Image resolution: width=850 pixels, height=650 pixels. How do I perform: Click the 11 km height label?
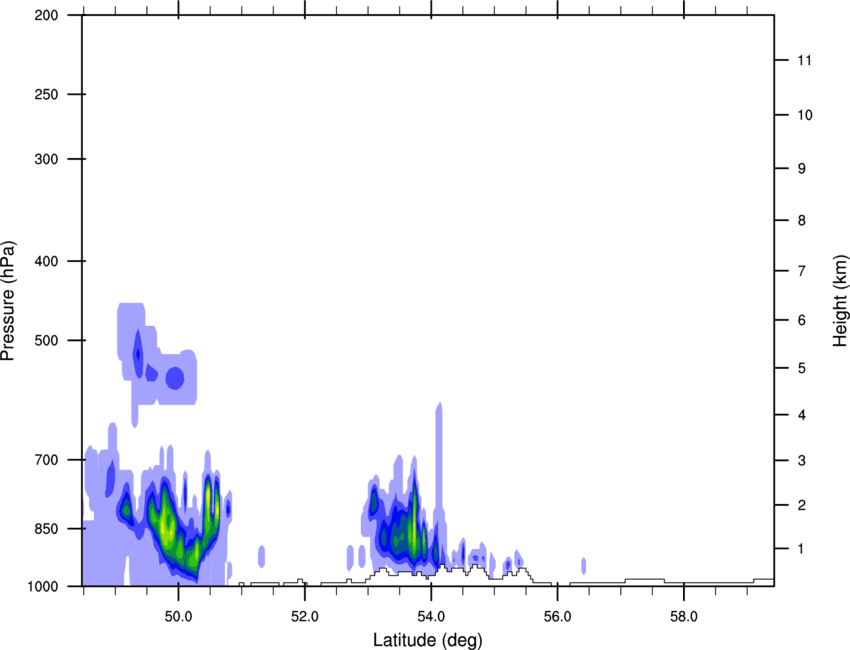point(804,60)
